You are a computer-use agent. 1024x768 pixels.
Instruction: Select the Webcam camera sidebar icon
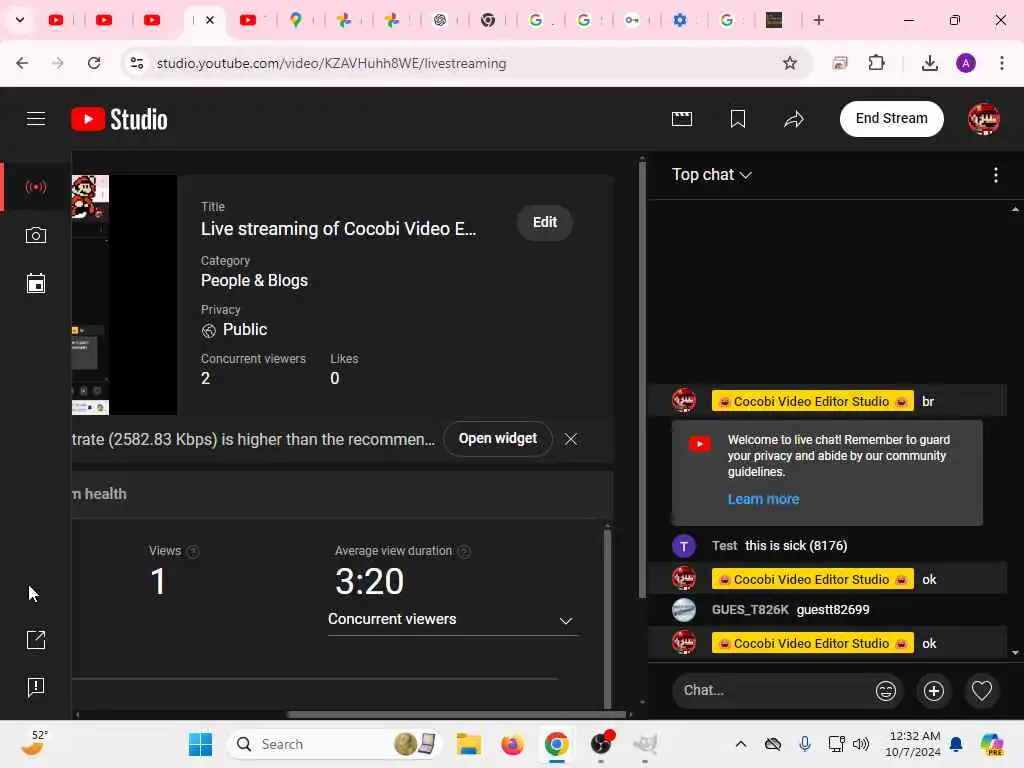(36, 235)
